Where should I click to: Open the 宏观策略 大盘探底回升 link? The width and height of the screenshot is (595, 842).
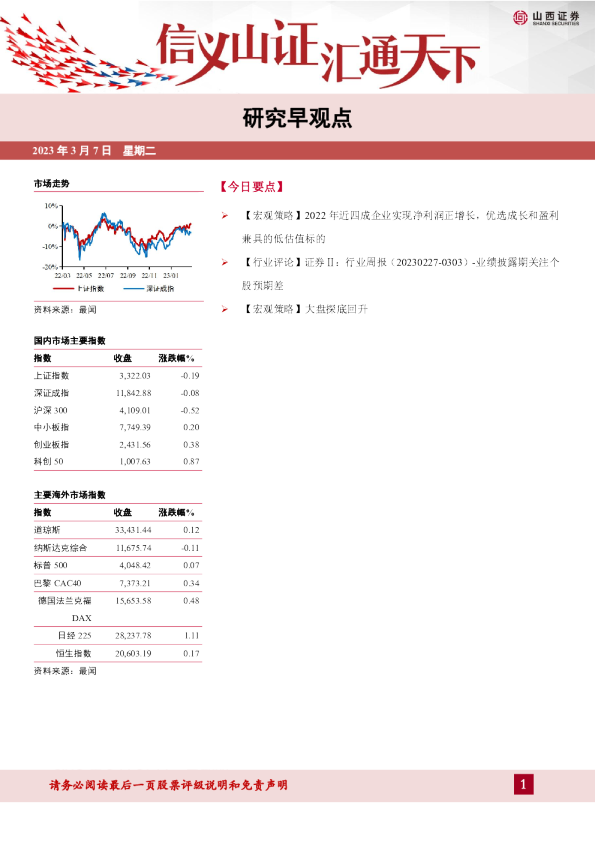(x=304, y=309)
